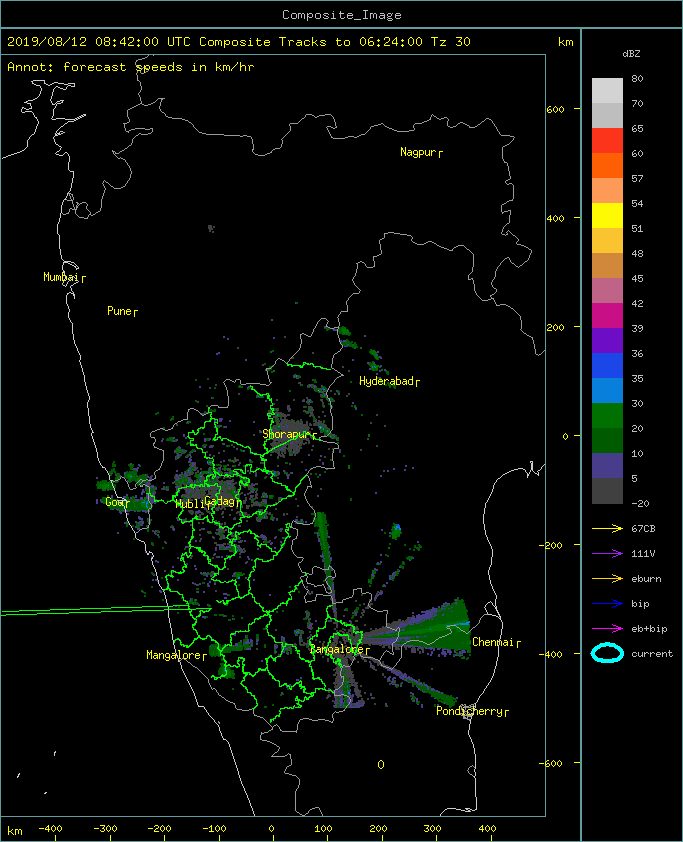The height and width of the screenshot is (842, 683).
Task: Click the timestamp 2019/08/12 08:42:00 UTC header
Action: click(99, 42)
